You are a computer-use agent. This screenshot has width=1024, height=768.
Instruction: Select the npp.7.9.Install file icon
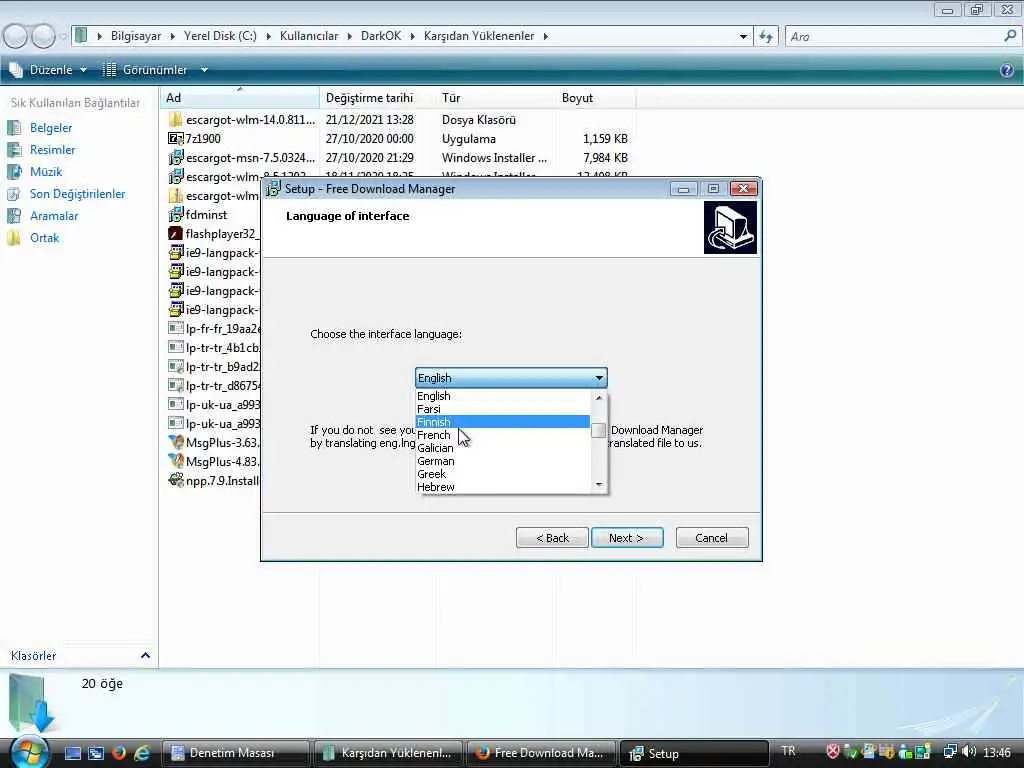coord(175,481)
